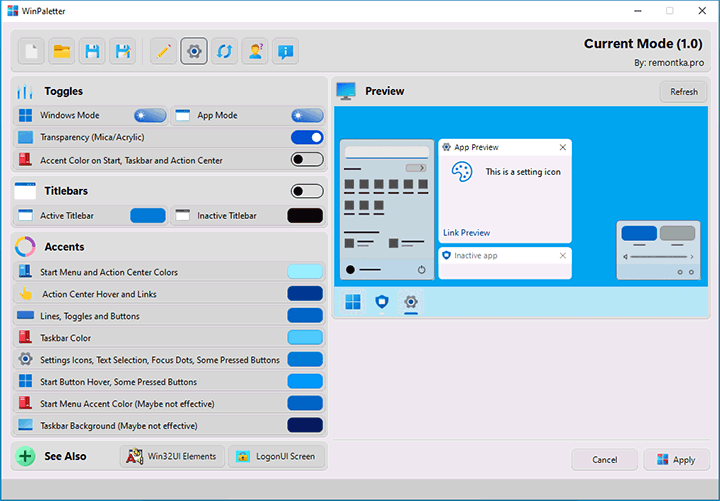Enable Accent Color on Start, Taskbar toggle
This screenshot has width=720, height=501.
click(307, 159)
